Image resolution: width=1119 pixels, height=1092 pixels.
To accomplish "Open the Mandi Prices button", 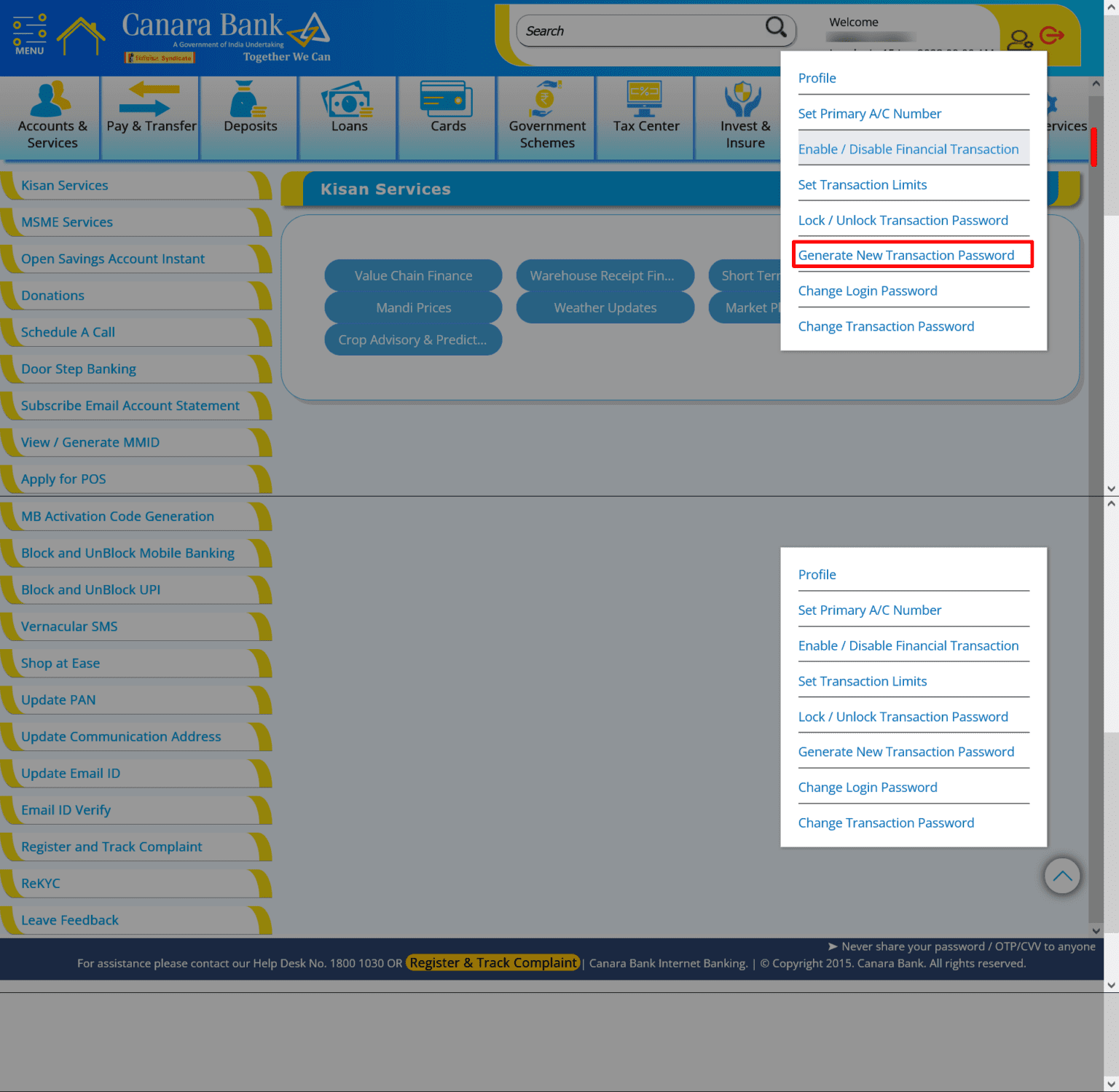I will point(413,307).
